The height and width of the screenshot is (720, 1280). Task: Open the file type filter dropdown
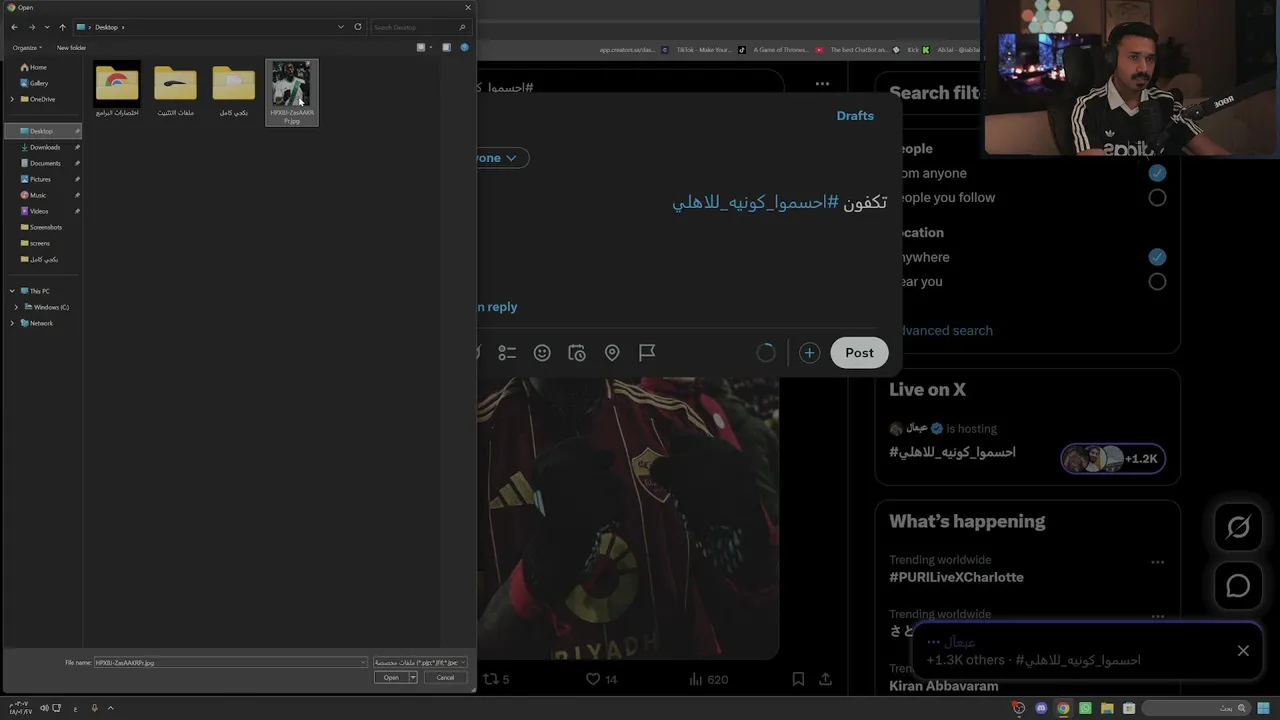click(419, 662)
